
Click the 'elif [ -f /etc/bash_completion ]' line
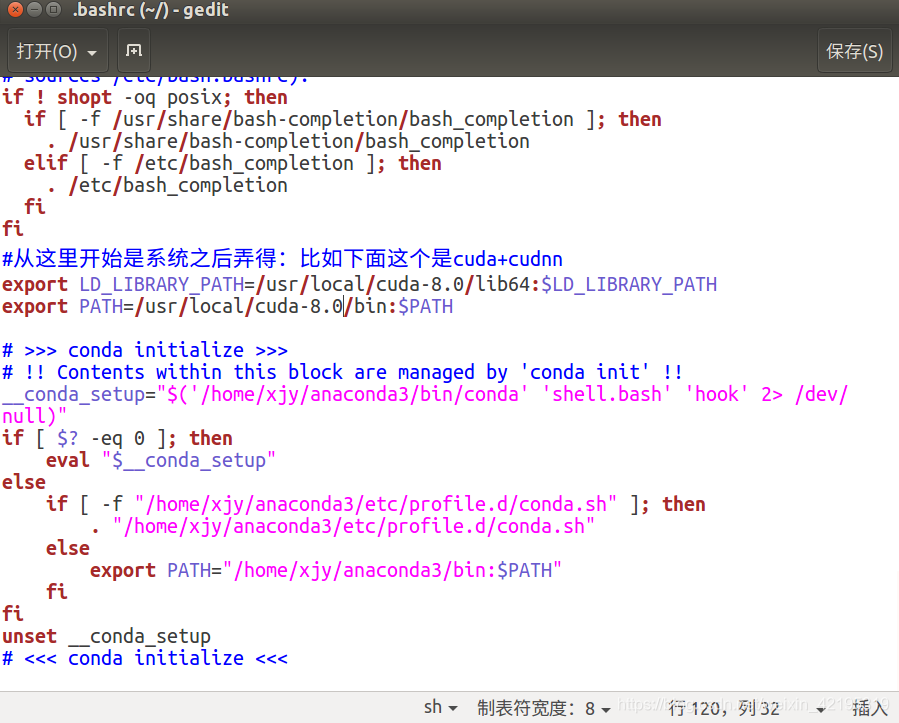(x=233, y=163)
